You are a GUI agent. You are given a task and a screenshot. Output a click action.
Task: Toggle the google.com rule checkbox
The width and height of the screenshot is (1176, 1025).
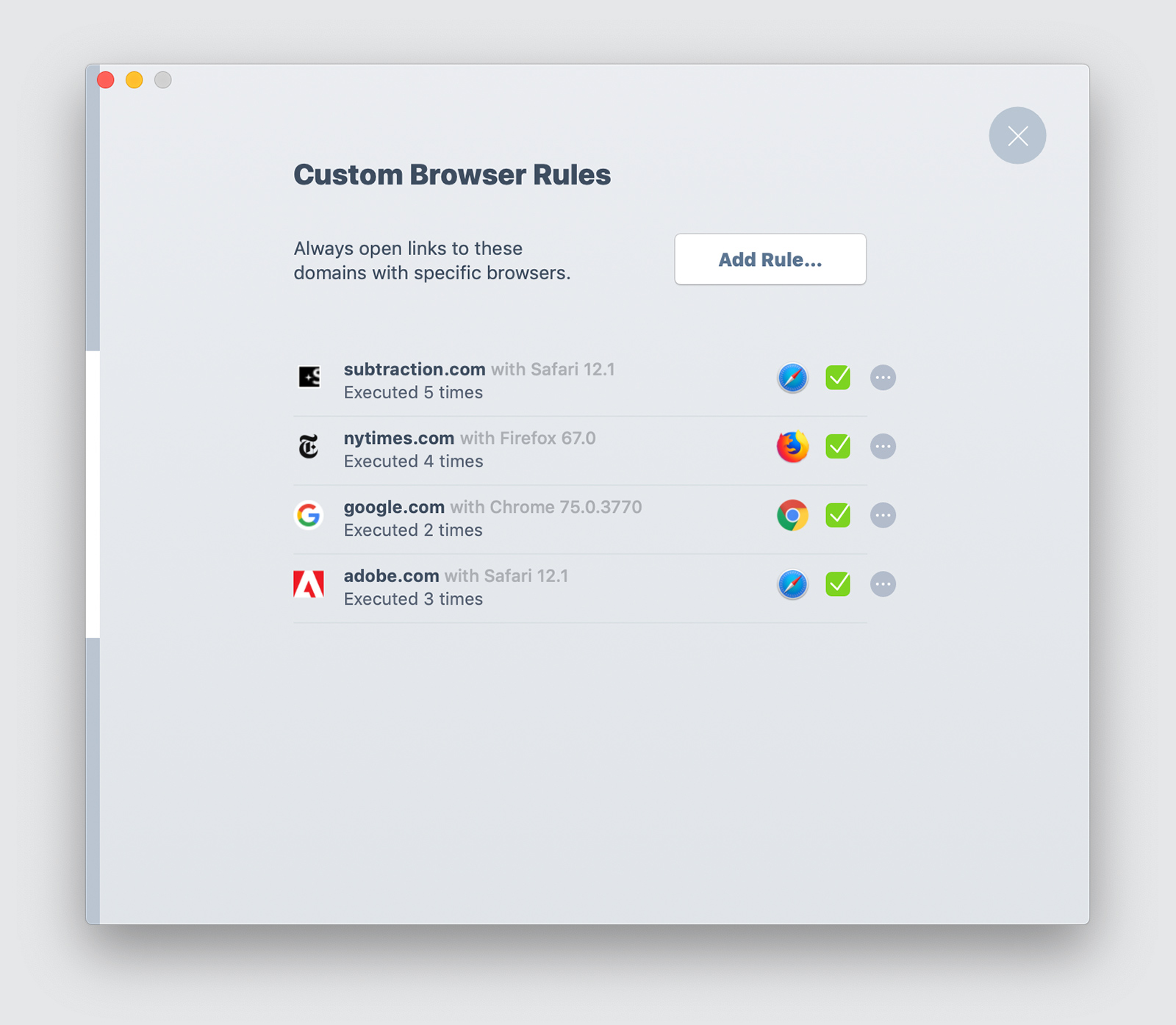click(837, 515)
